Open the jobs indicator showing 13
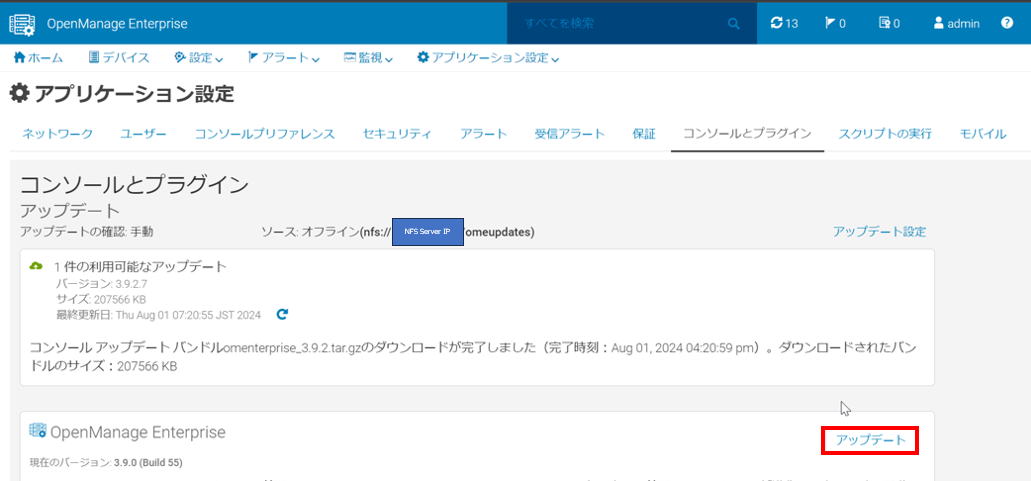 click(x=784, y=24)
